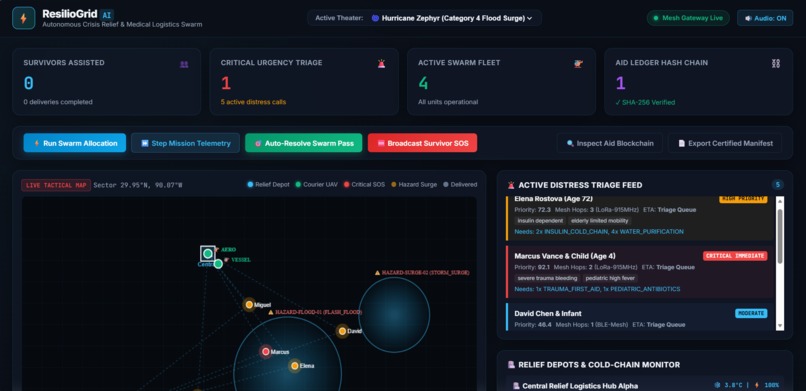806x391 pixels.
Task: Click the Courier UAV legend dot
Action: pyautogui.click(x=298, y=184)
